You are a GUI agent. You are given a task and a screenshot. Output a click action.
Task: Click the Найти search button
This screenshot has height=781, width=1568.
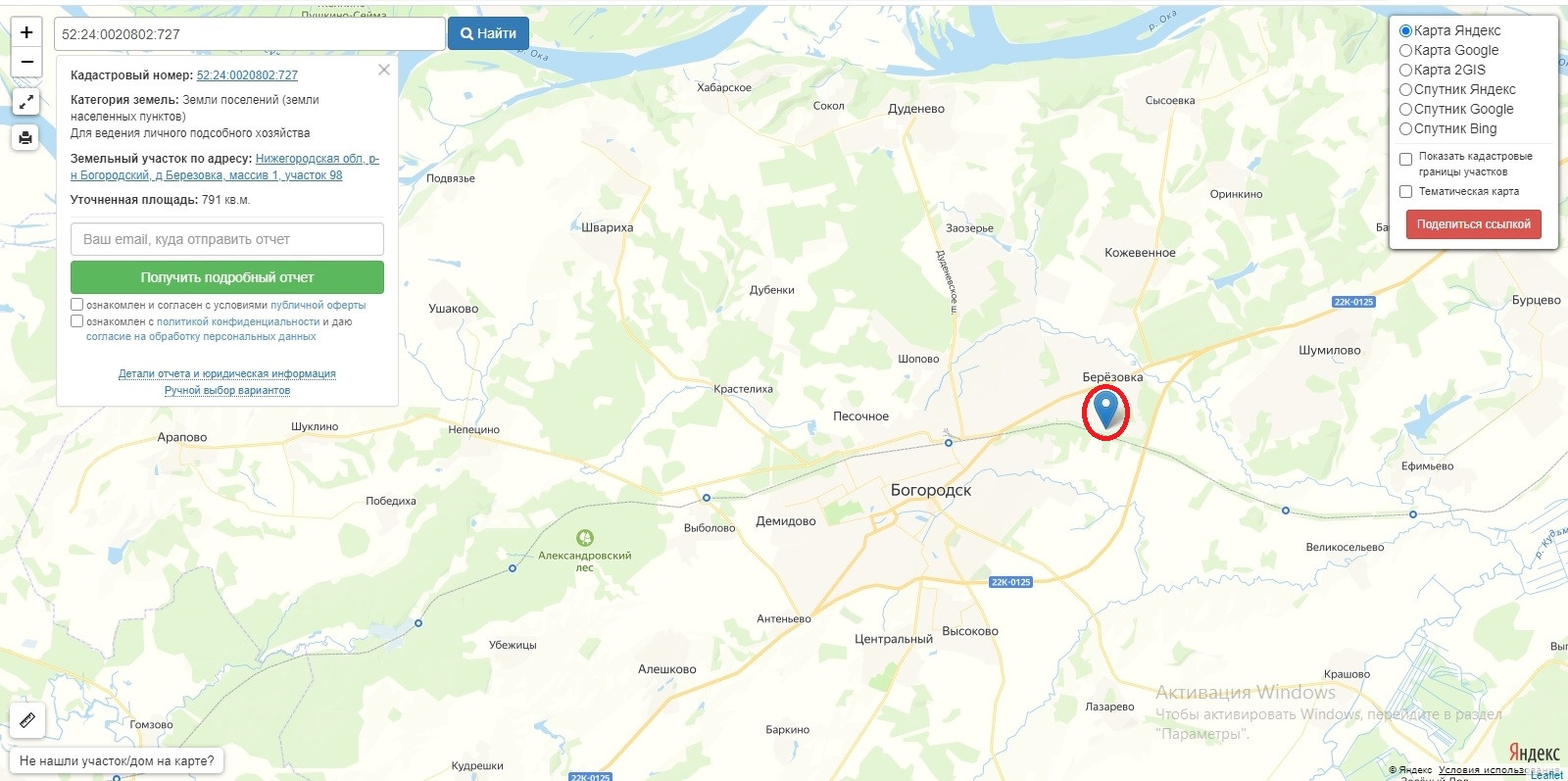tap(488, 33)
